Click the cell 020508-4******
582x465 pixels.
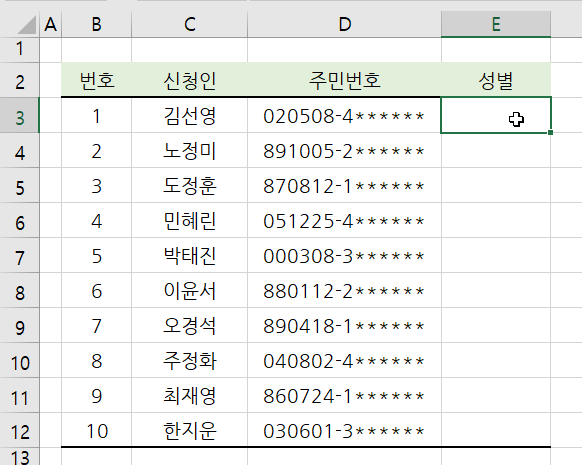[x=344, y=115]
